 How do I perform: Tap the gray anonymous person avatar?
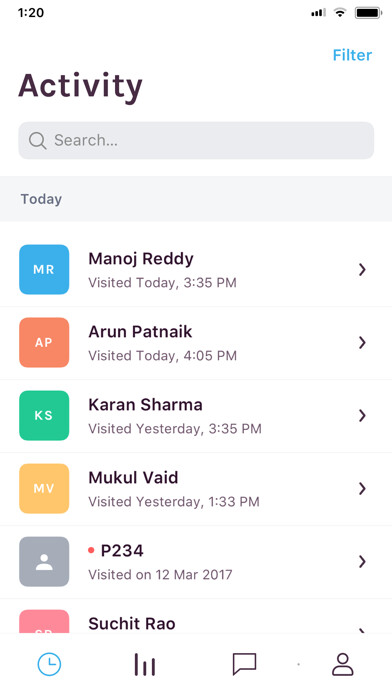(x=44, y=562)
